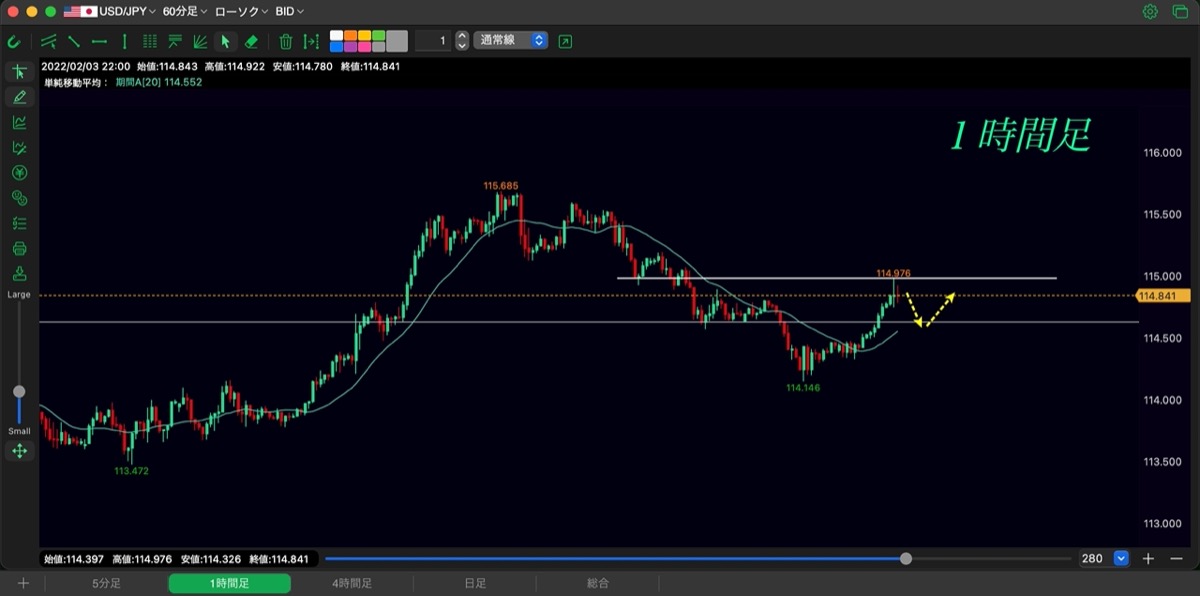Click the pop-out window icon in toolbar
The image size is (1200, 596).
tap(566, 41)
